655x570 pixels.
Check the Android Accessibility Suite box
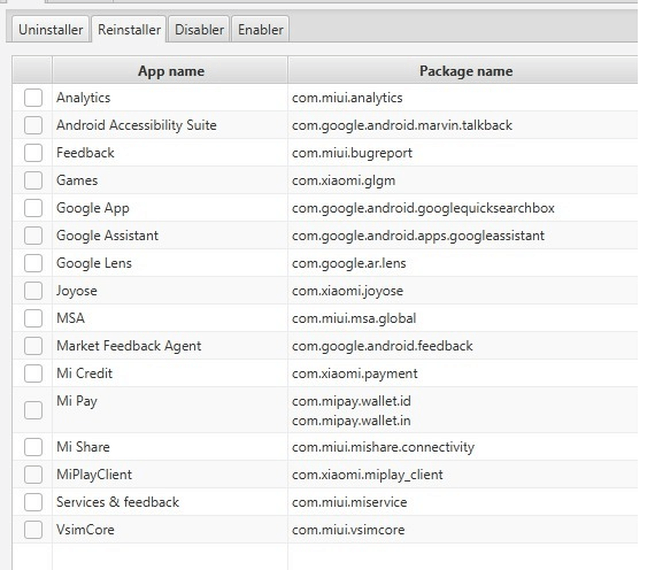click(33, 125)
